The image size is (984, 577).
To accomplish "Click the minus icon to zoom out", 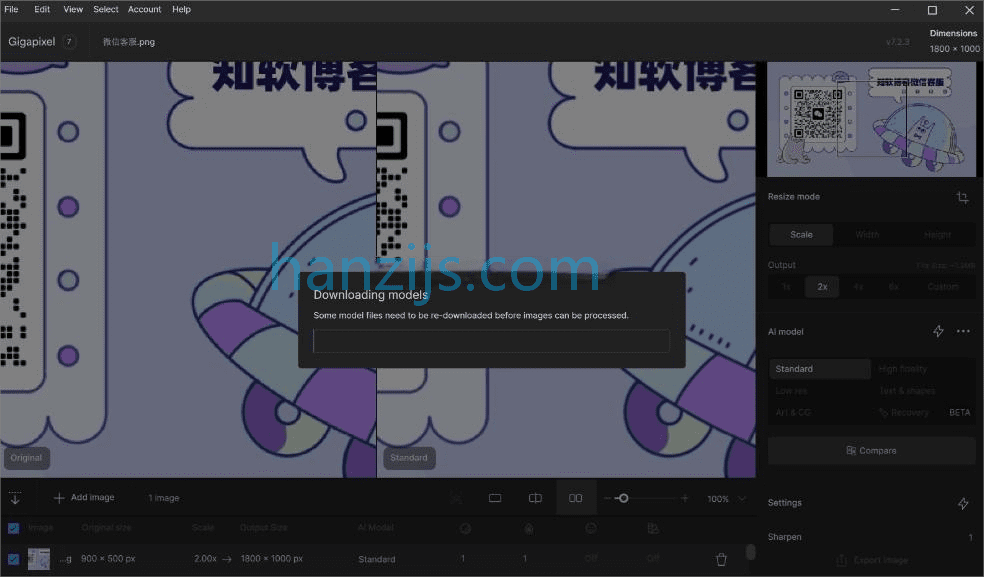I will coord(607,498).
